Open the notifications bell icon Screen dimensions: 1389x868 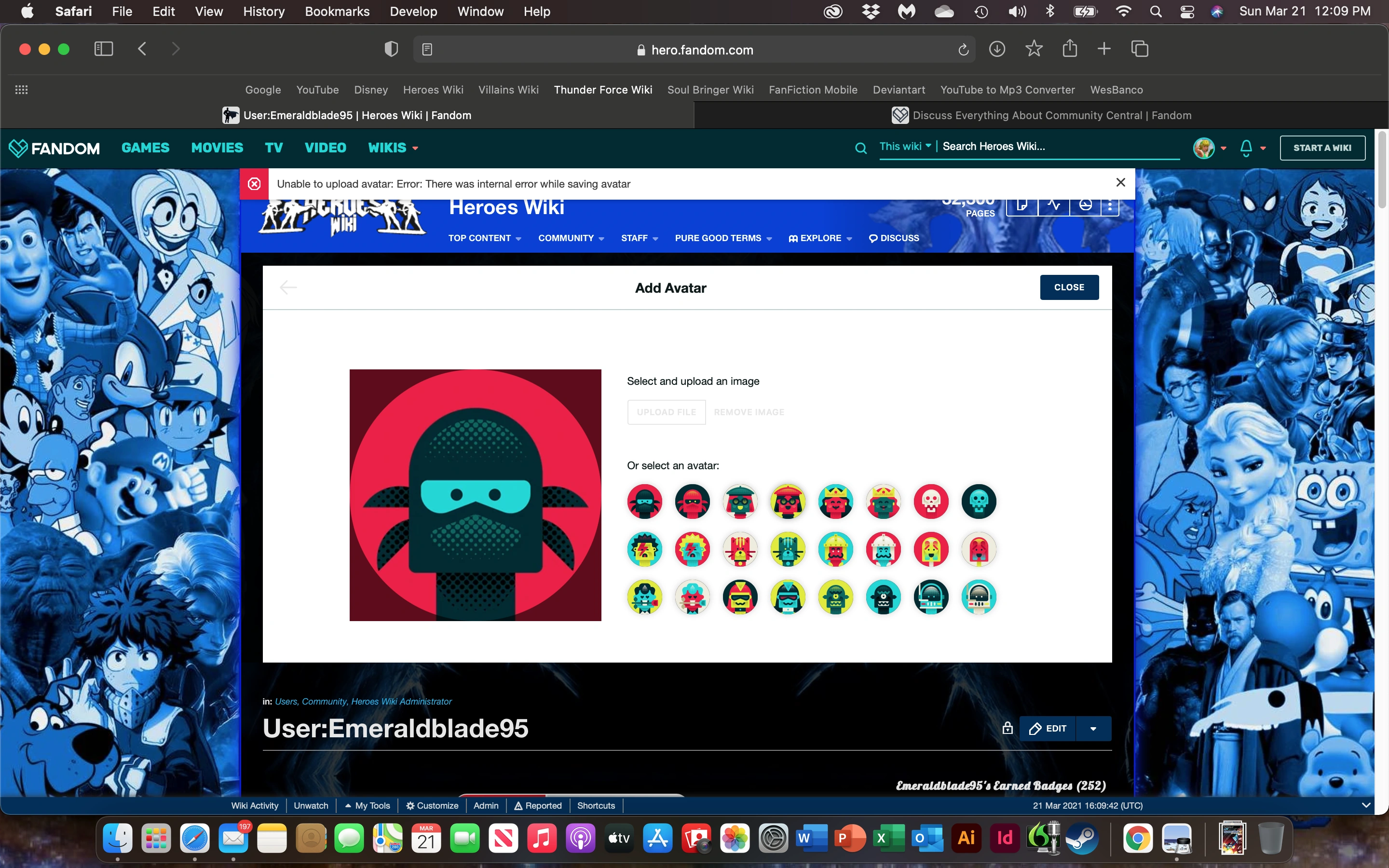[1245, 148]
